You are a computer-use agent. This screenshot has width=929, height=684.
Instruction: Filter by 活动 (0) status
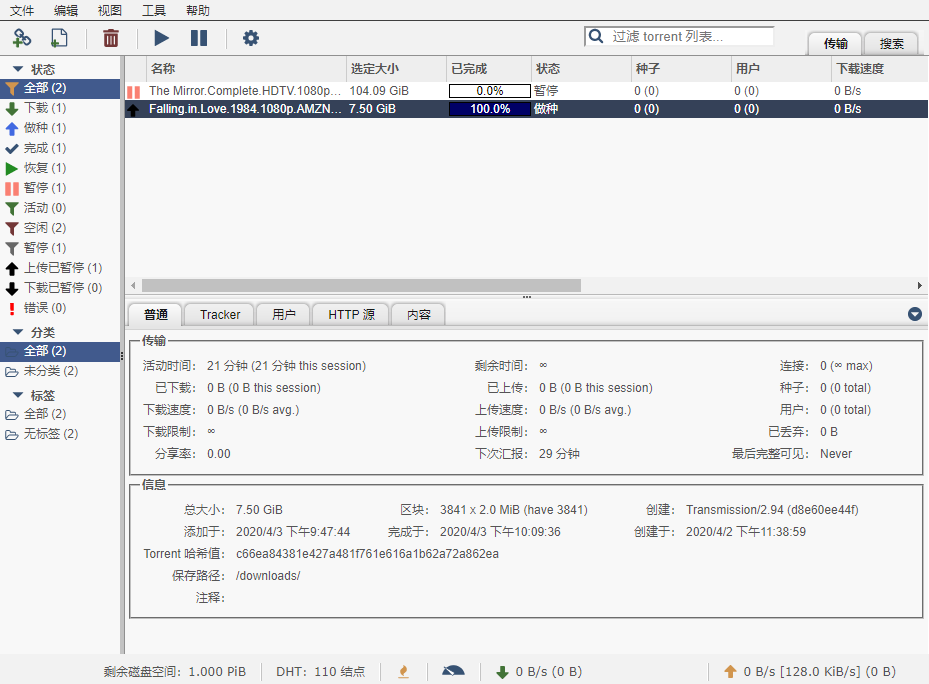(60, 208)
